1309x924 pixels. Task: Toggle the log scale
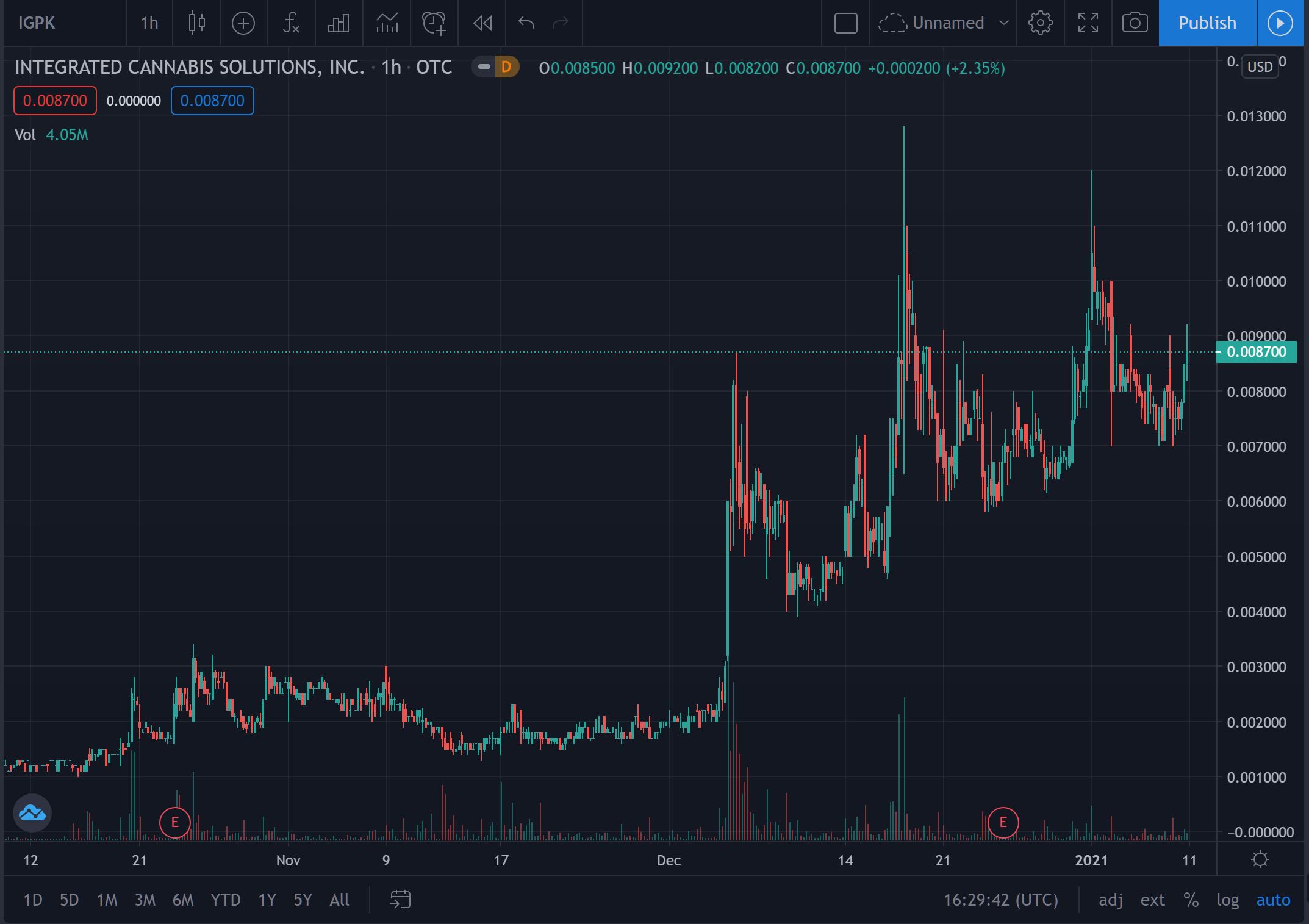(1227, 900)
